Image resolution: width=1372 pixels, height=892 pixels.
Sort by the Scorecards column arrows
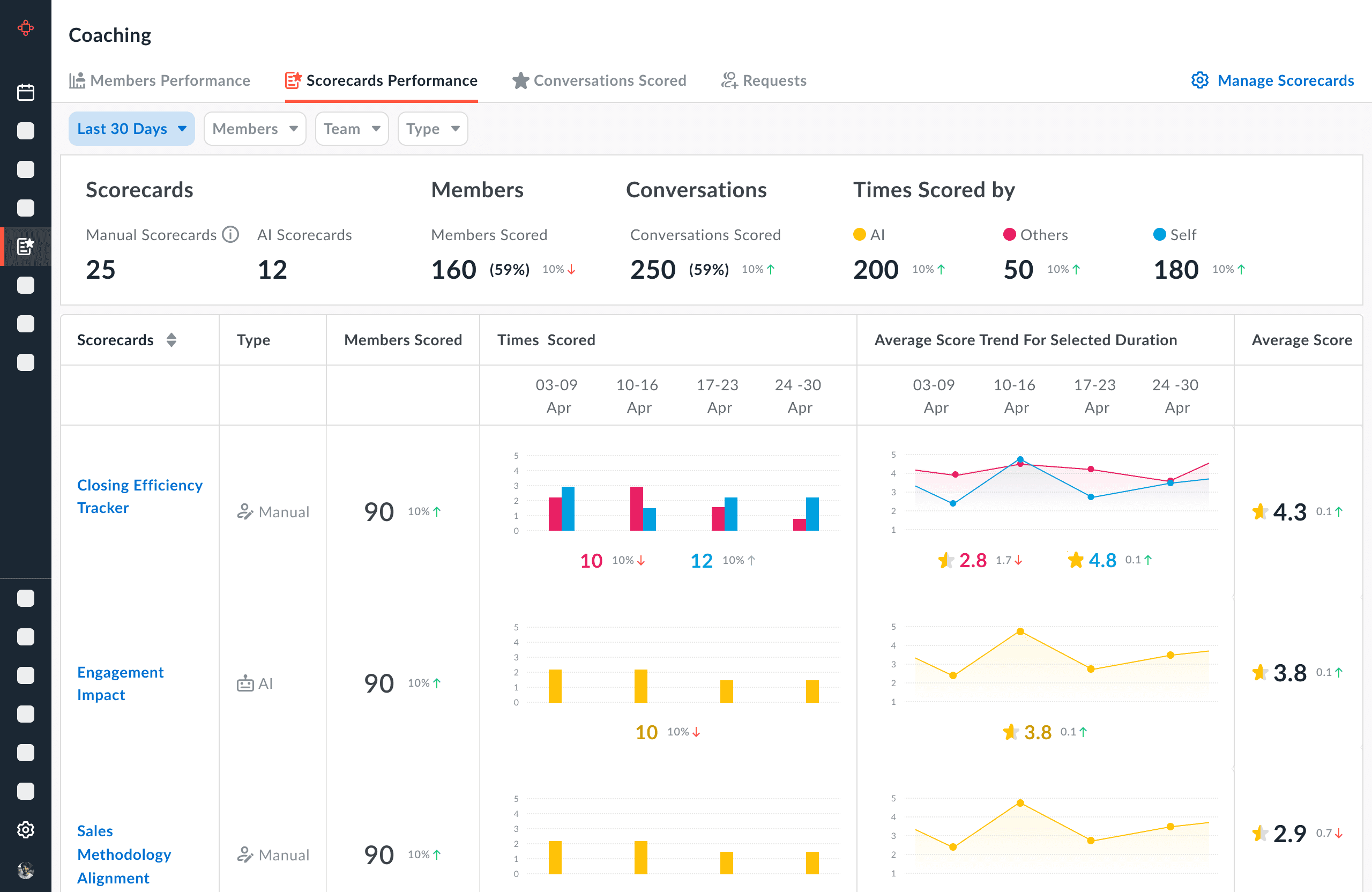pyautogui.click(x=171, y=340)
